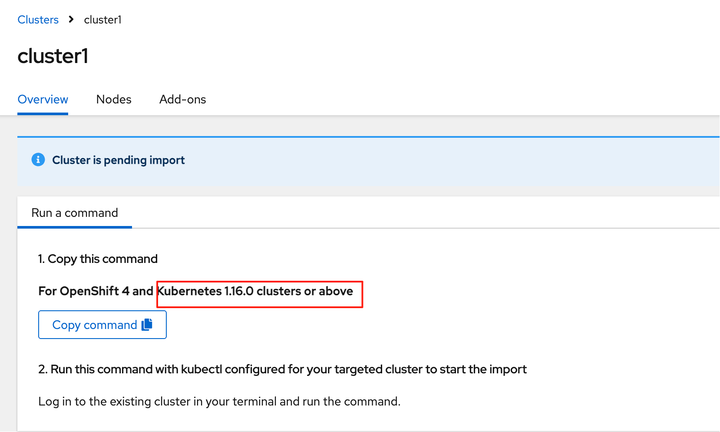Image resolution: width=720 pixels, height=432 pixels.
Task: Click the red-outlined 'Kubernetes 1.16.0 clusters or above' text
Action: point(259,292)
